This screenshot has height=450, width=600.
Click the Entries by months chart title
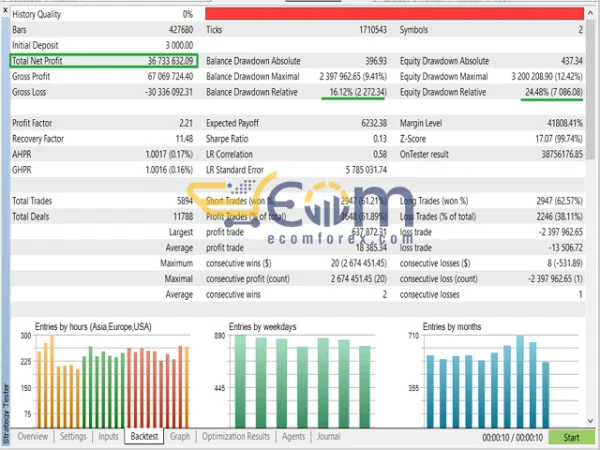tap(452, 327)
